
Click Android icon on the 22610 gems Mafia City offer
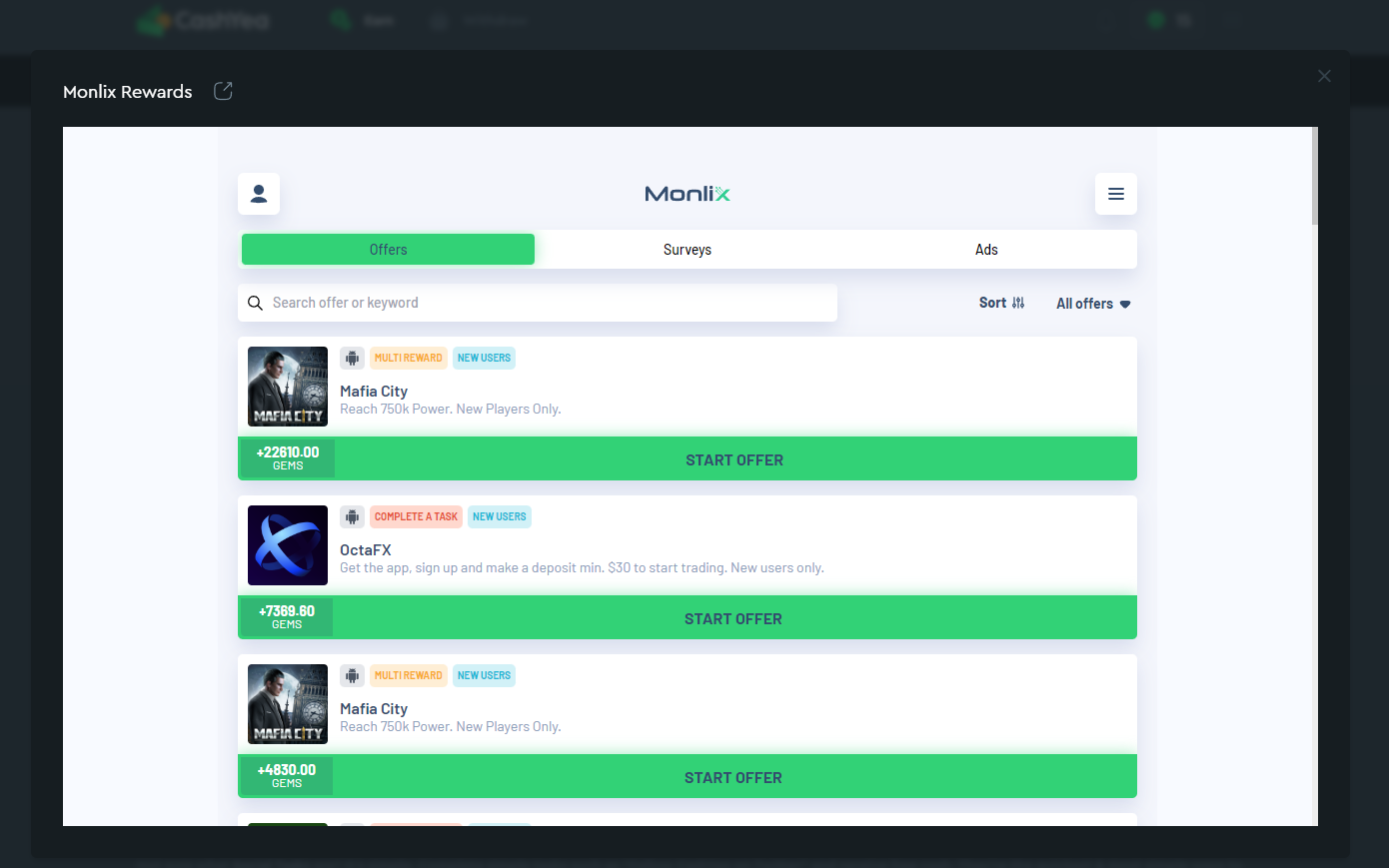(352, 358)
